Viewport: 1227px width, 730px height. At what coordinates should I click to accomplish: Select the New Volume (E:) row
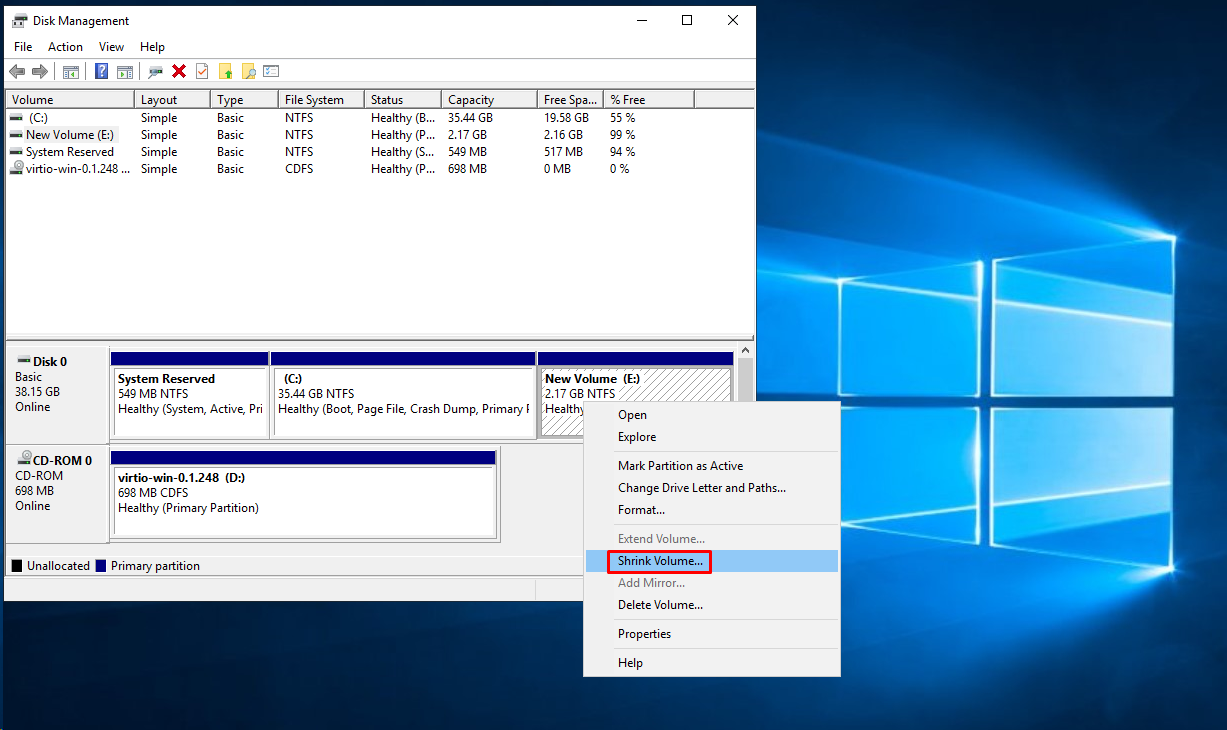70,134
